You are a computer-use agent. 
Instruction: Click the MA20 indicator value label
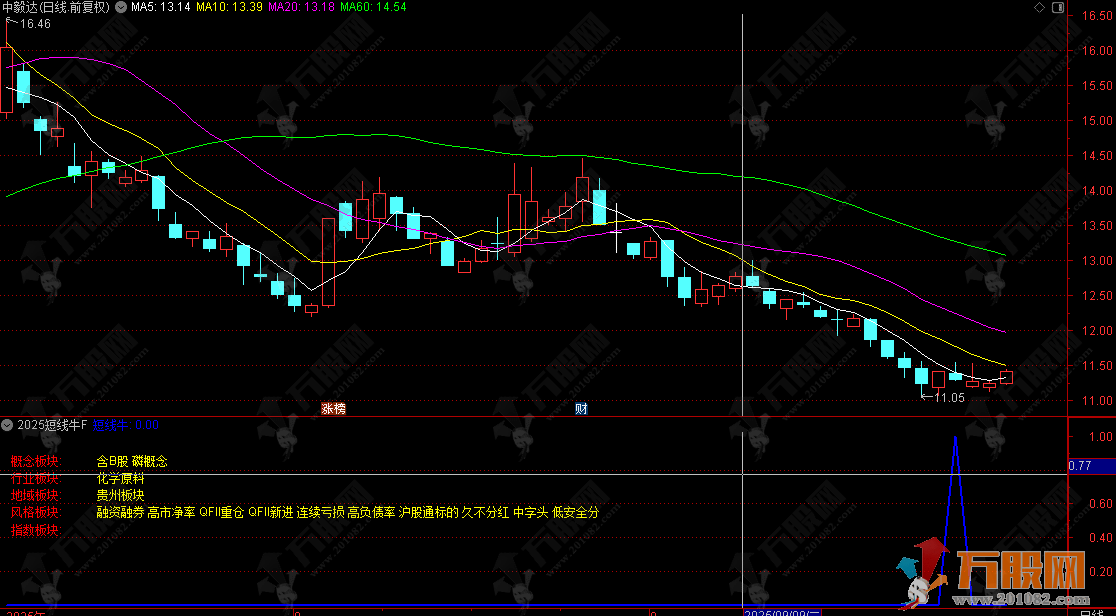(x=301, y=7)
